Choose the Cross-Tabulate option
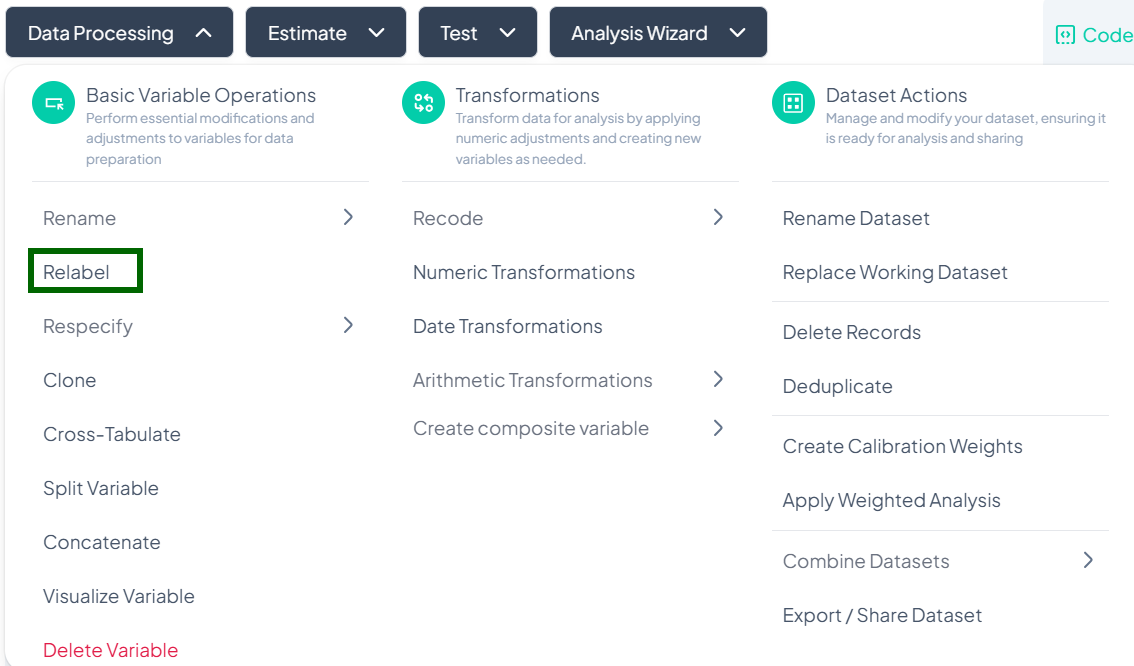Viewport: 1134px width, 666px height. (112, 434)
